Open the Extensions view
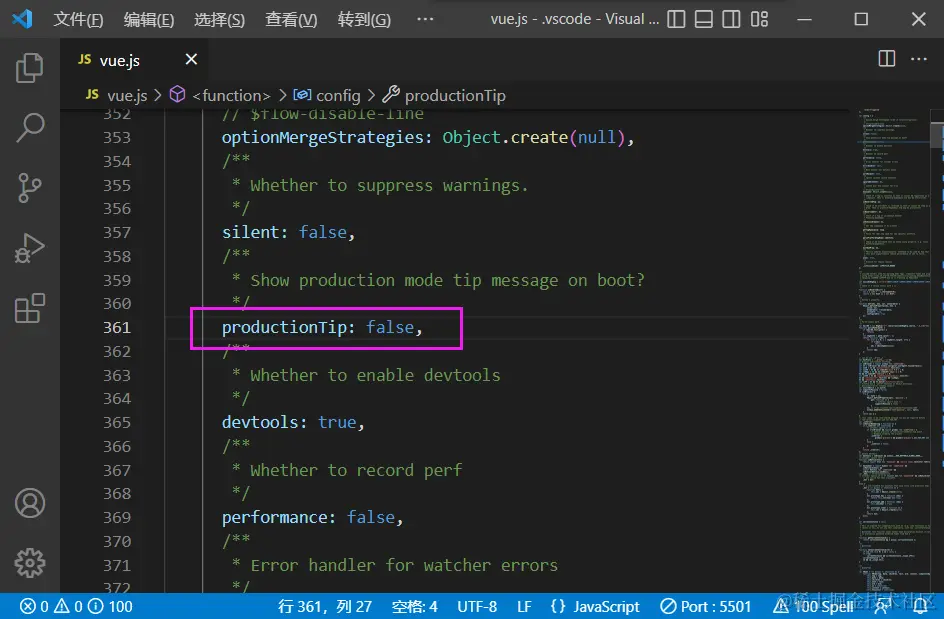 click(x=30, y=308)
